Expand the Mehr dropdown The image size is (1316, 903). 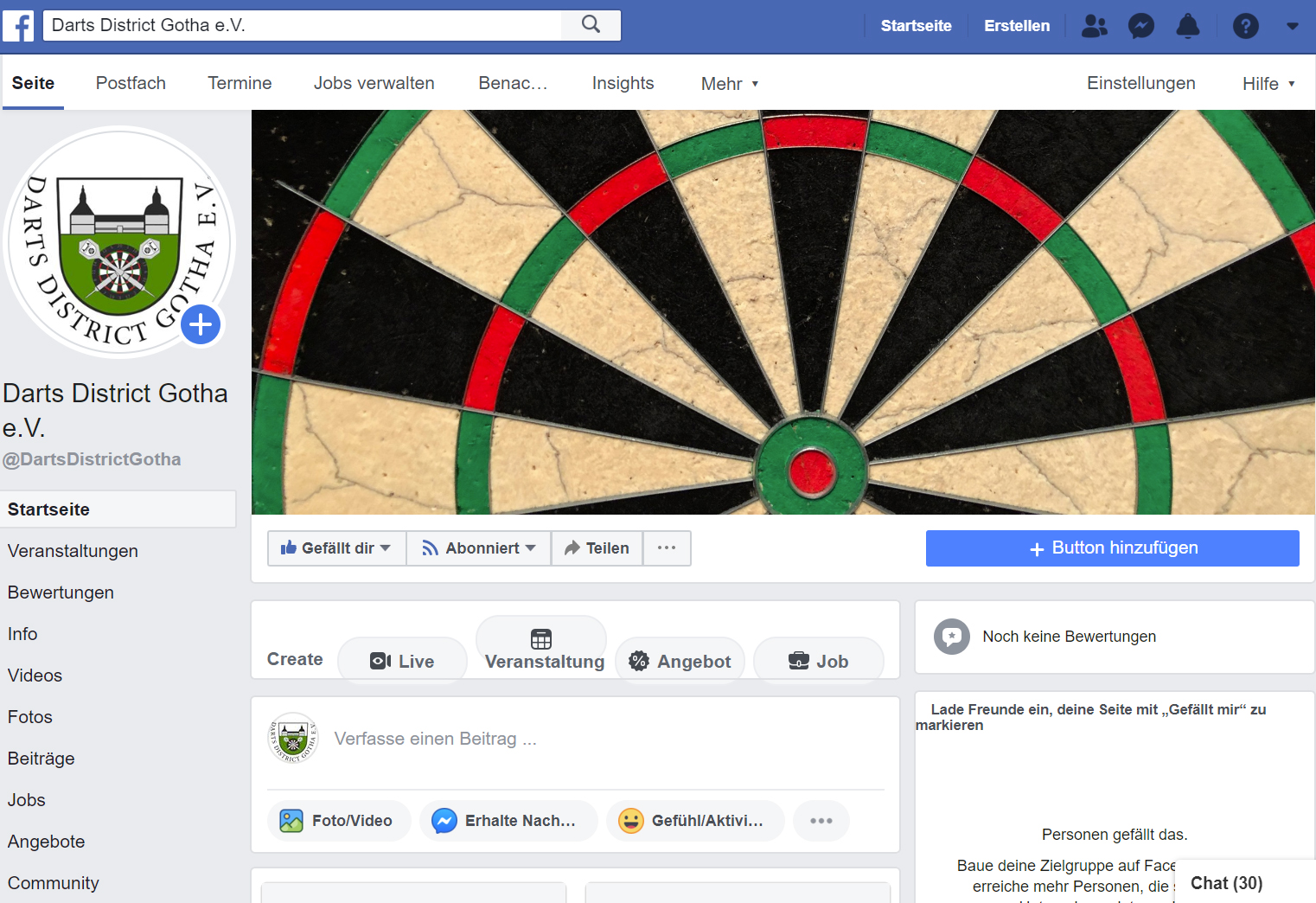point(730,84)
